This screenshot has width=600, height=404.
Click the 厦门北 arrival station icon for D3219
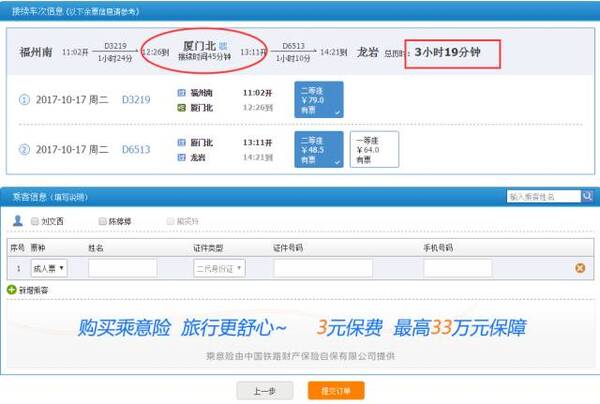tap(182, 106)
